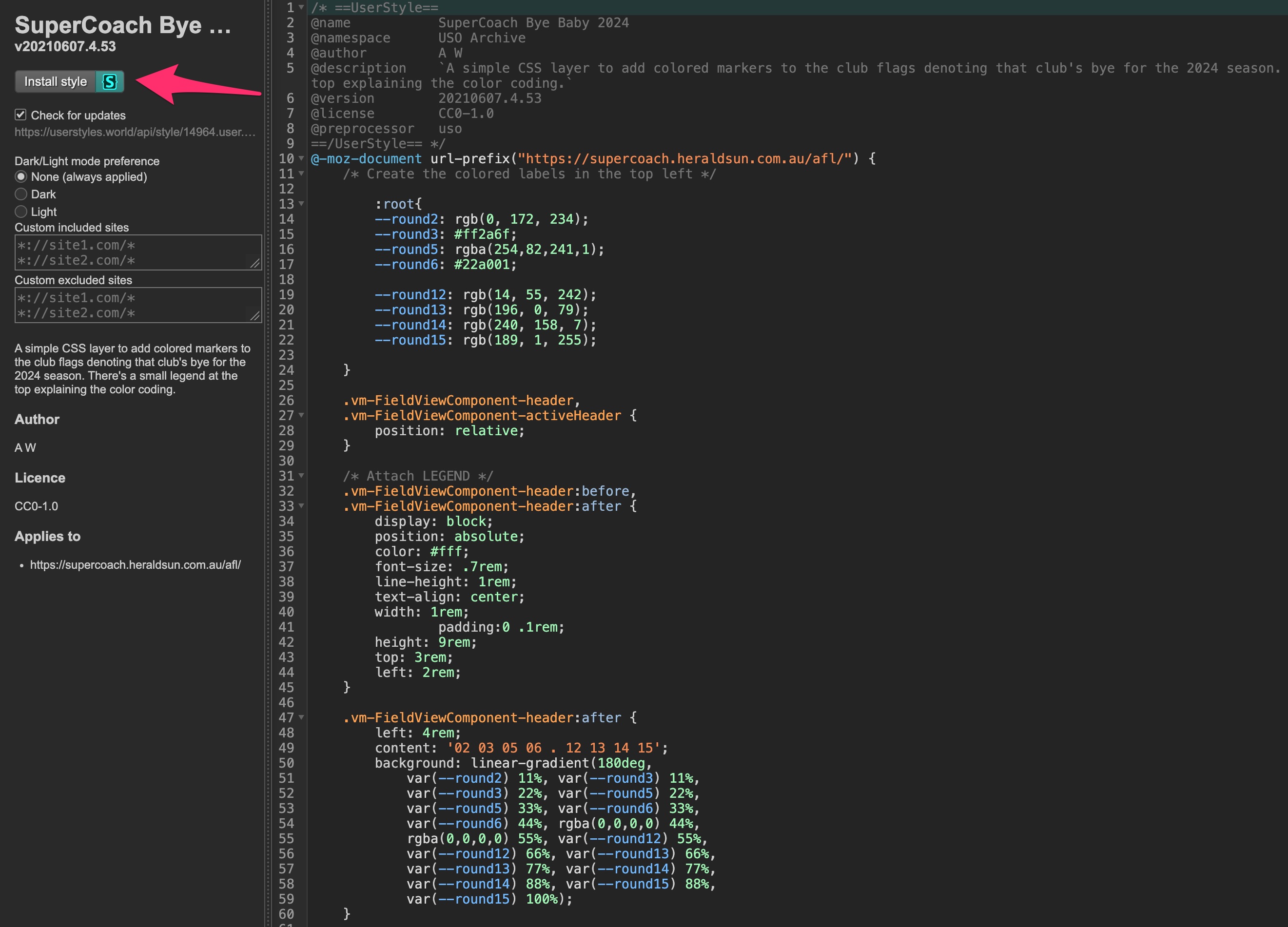Viewport: 1288px width, 927px height.
Task: Collapse the Attach LEGEND comment fold
Action: 302,476
